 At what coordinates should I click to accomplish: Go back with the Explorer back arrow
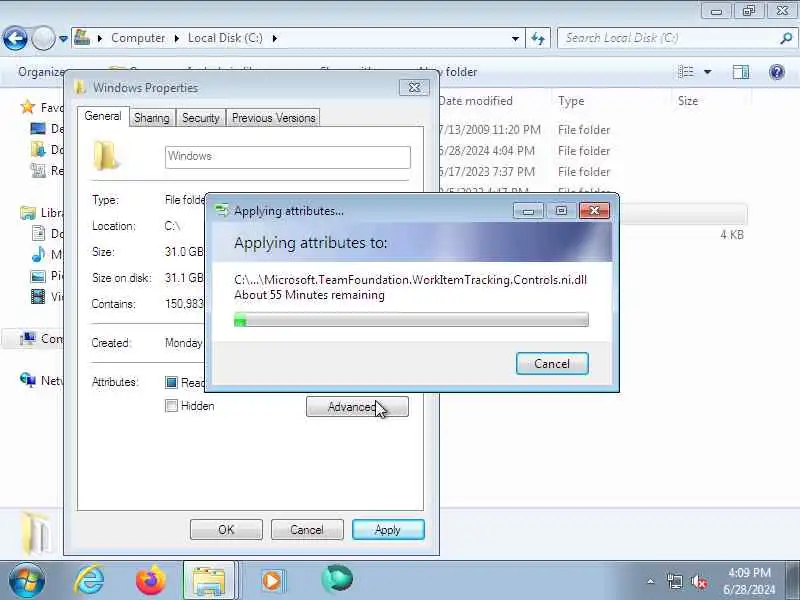click(x=15, y=38)
